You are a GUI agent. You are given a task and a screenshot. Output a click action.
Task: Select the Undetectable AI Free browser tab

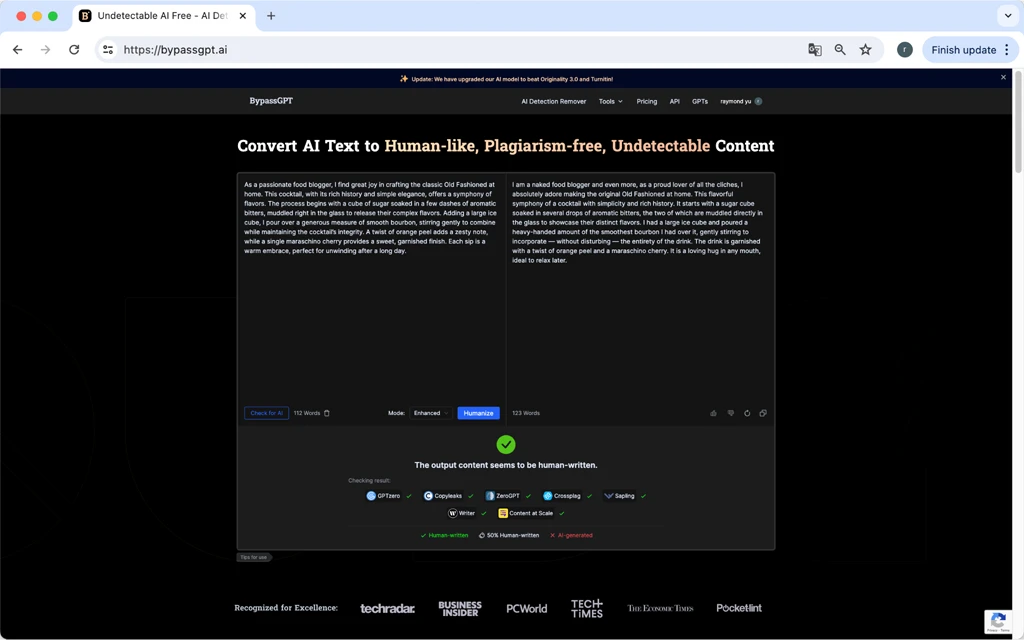(163, 16)
